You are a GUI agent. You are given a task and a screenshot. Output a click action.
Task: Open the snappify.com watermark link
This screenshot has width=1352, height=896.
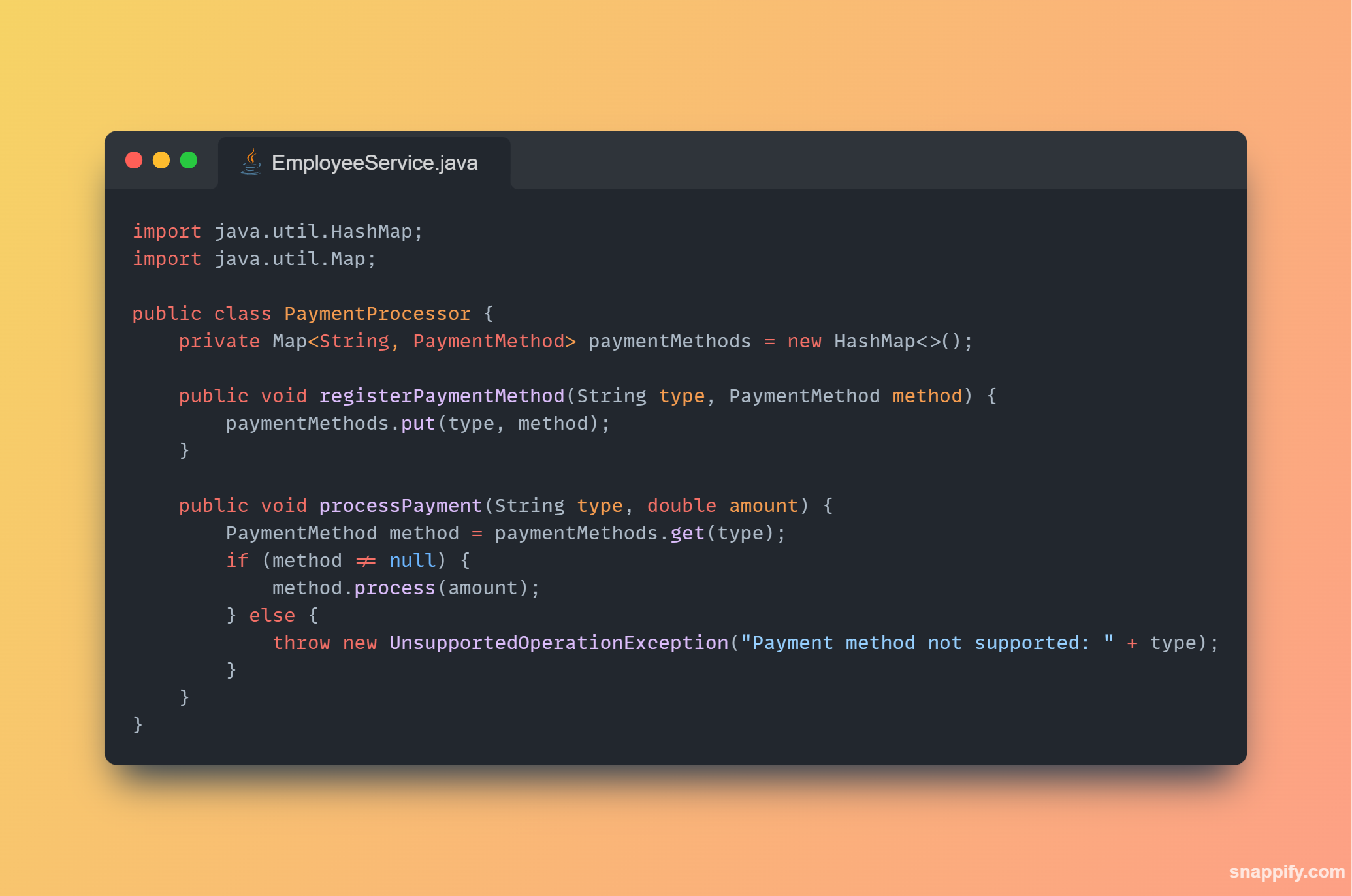pyautogui.click(x=1286, y=872)
